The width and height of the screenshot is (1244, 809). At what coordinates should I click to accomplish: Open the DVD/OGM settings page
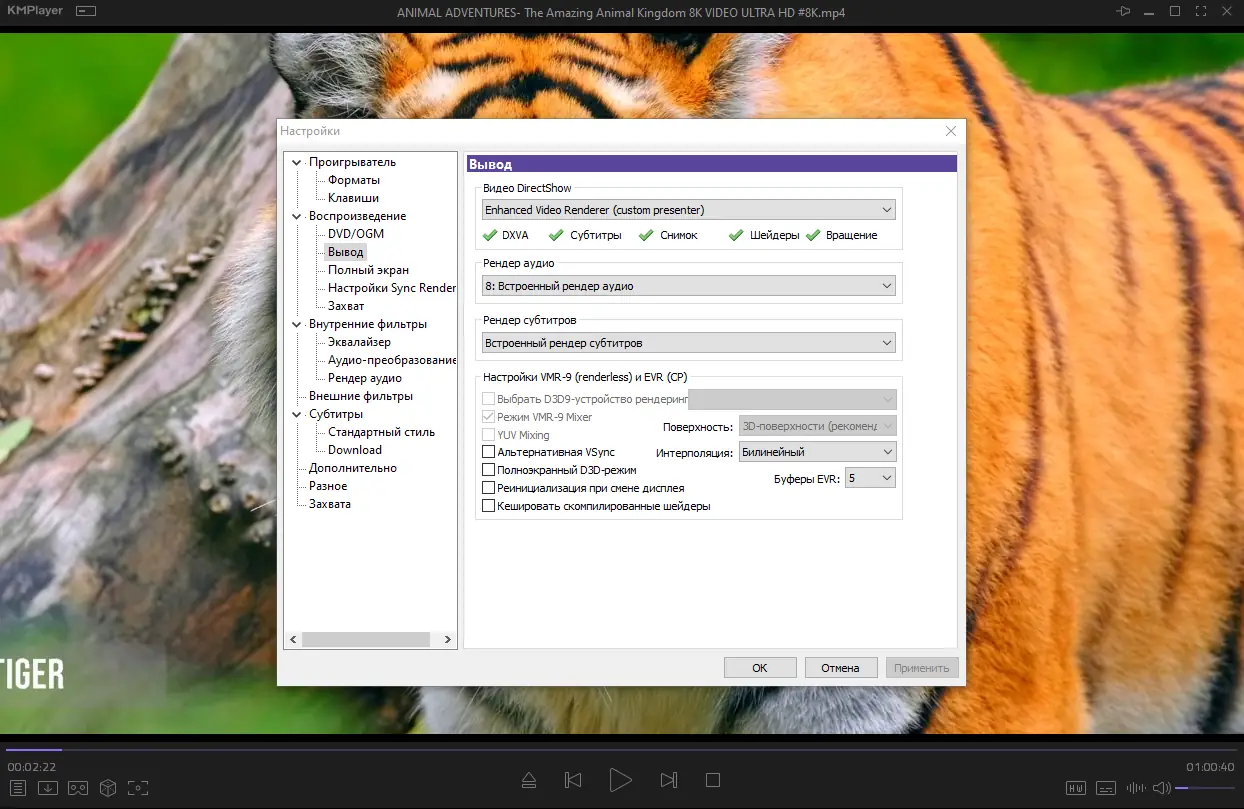pos(356,234)
